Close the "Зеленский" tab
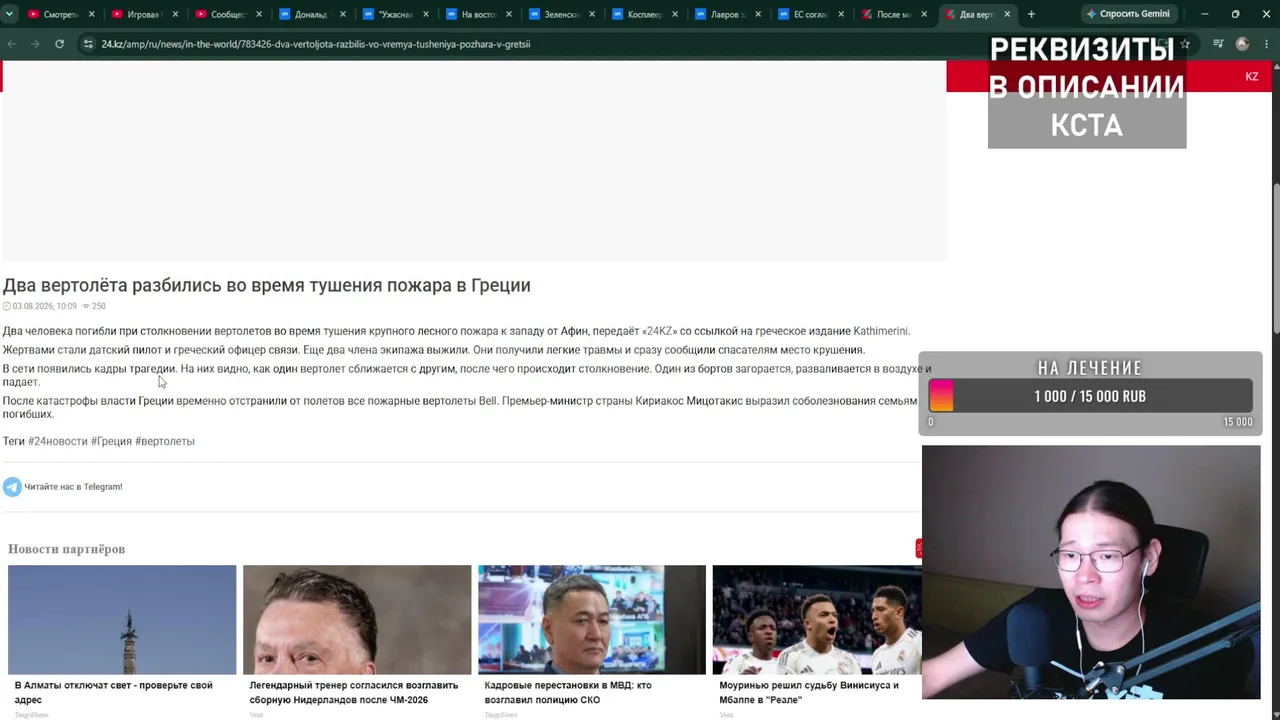Screen dimensions: 1280x720 592,14
